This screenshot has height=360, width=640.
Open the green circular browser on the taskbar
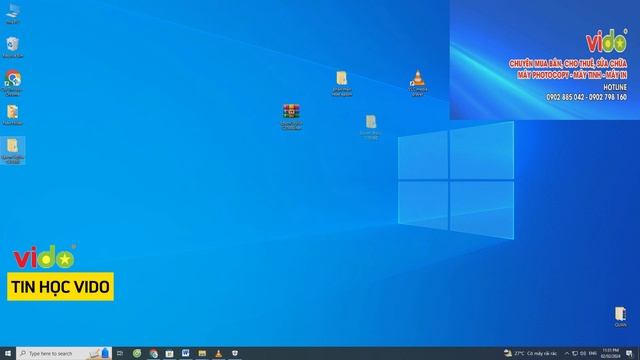coord(137,353)
